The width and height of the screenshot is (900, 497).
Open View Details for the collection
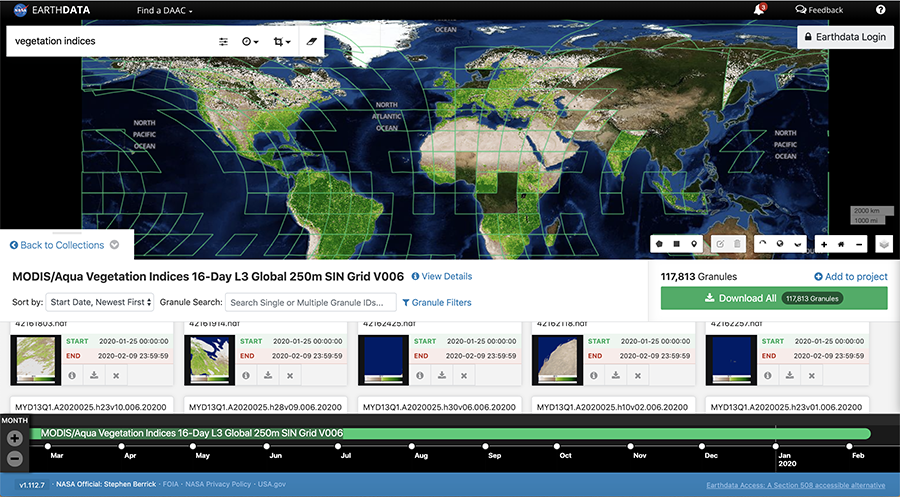(442, 276)
